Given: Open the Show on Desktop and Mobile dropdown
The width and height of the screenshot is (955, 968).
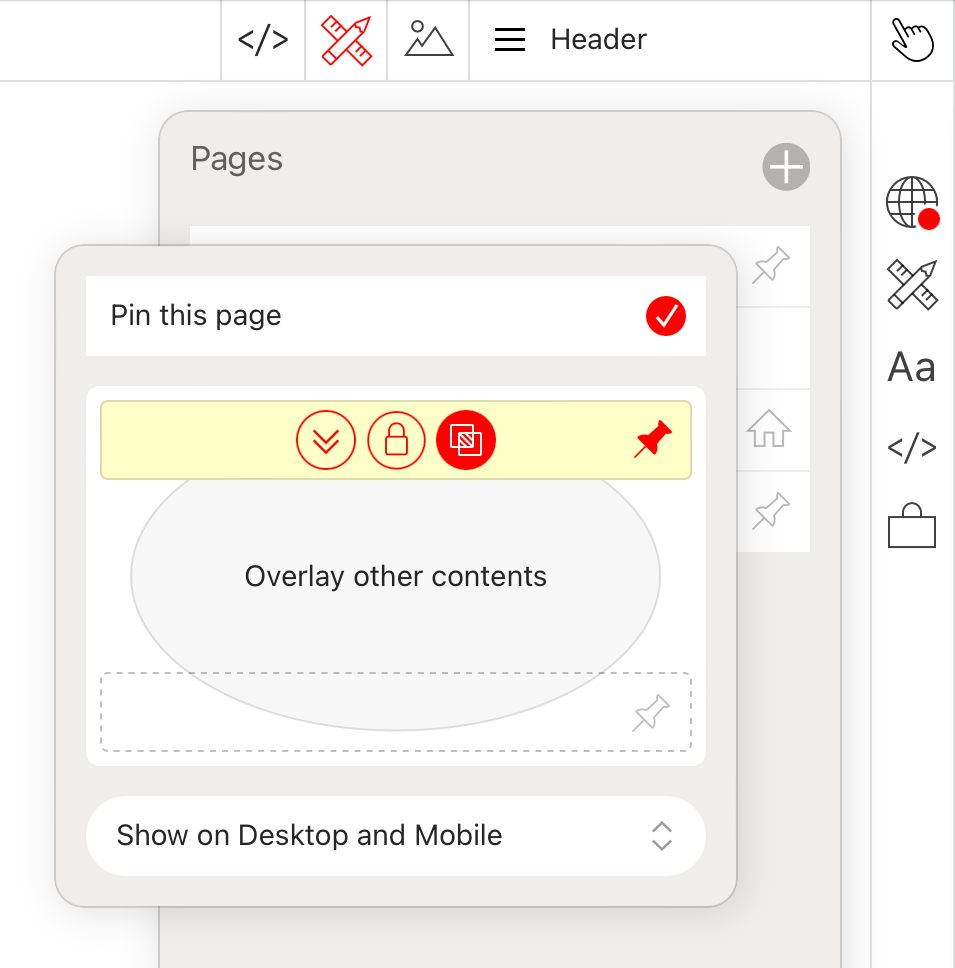Looking at the screenshot, I should [x=396, y=836].
